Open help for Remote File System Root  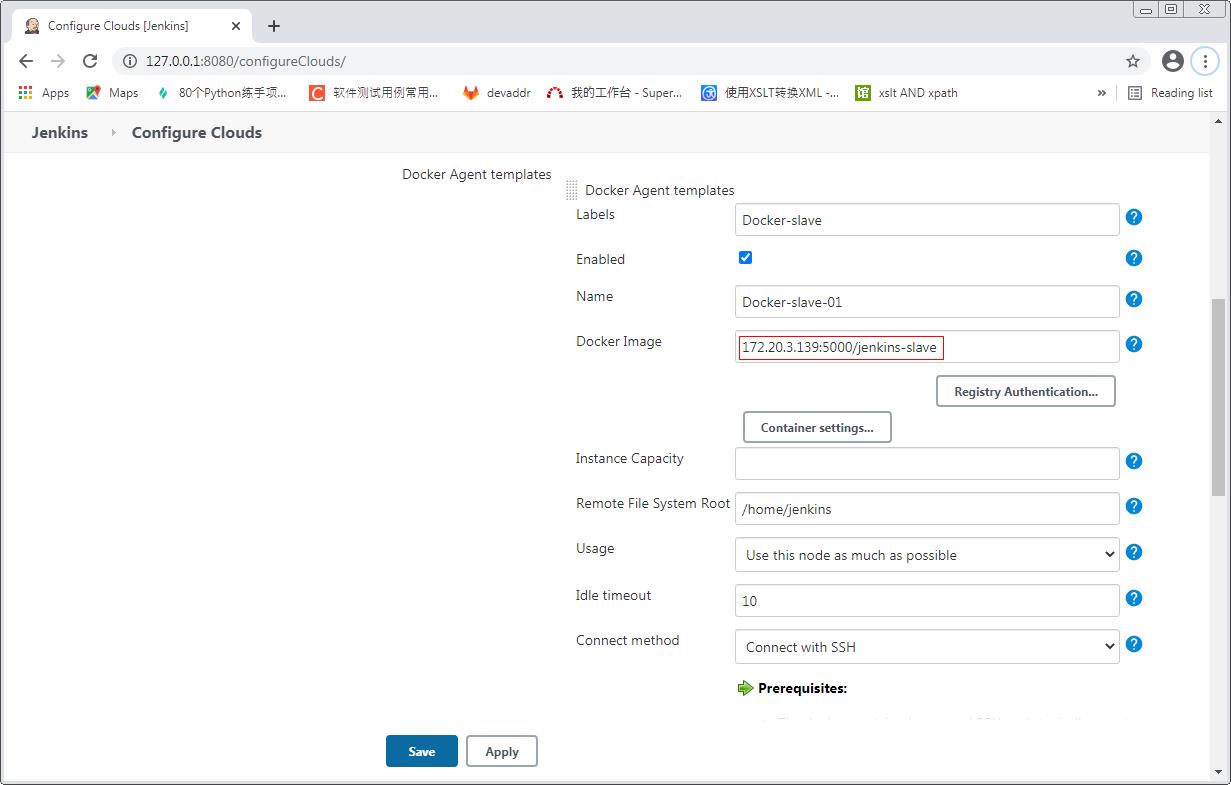click(1134, 506)
